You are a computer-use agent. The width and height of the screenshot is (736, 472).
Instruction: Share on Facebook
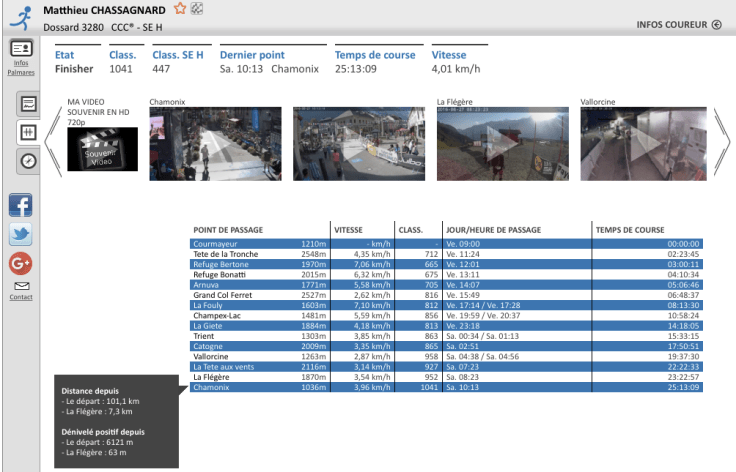21,206
